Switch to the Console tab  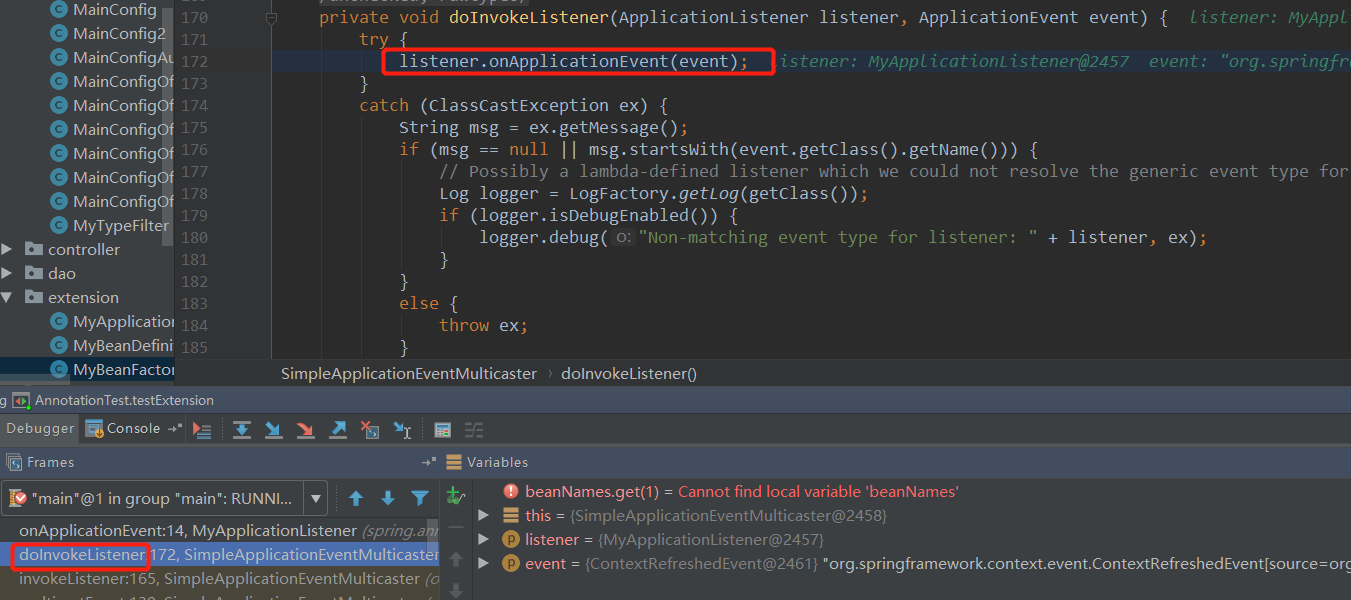(123, 428)
